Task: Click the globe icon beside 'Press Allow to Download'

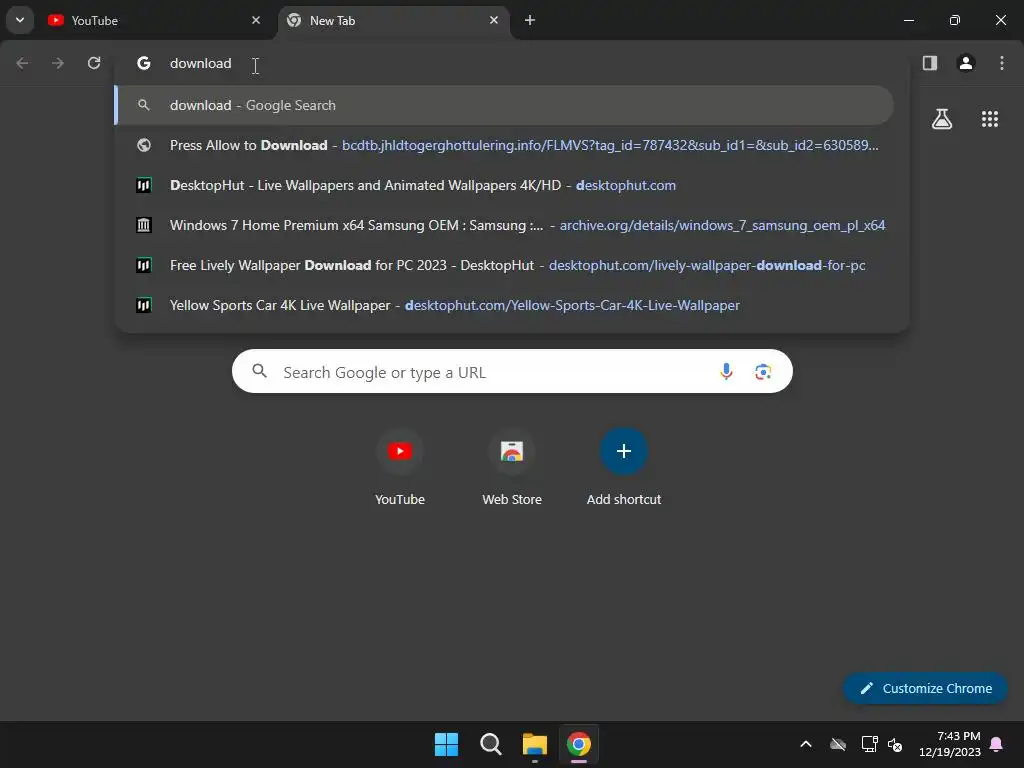Action: click(144, 145)
